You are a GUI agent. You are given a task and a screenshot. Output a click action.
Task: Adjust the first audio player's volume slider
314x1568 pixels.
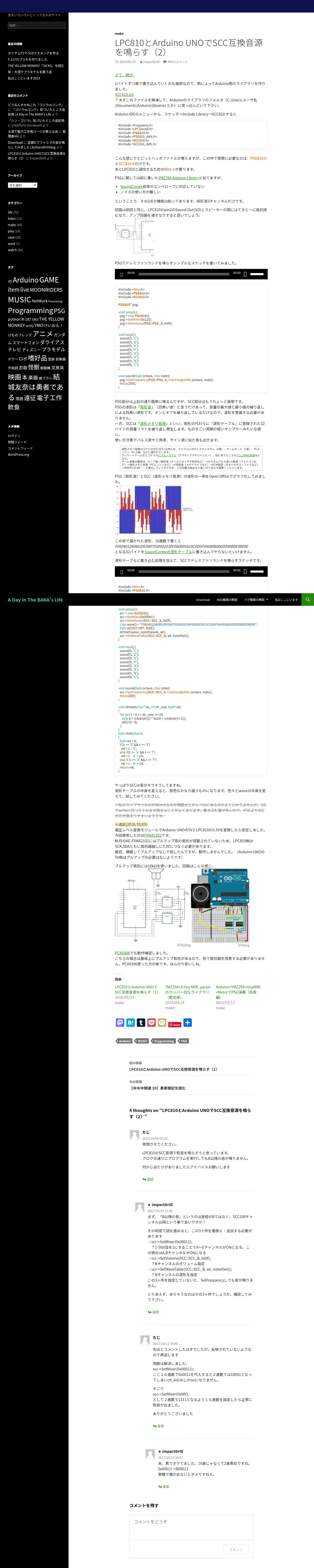(x=257, y=274)
